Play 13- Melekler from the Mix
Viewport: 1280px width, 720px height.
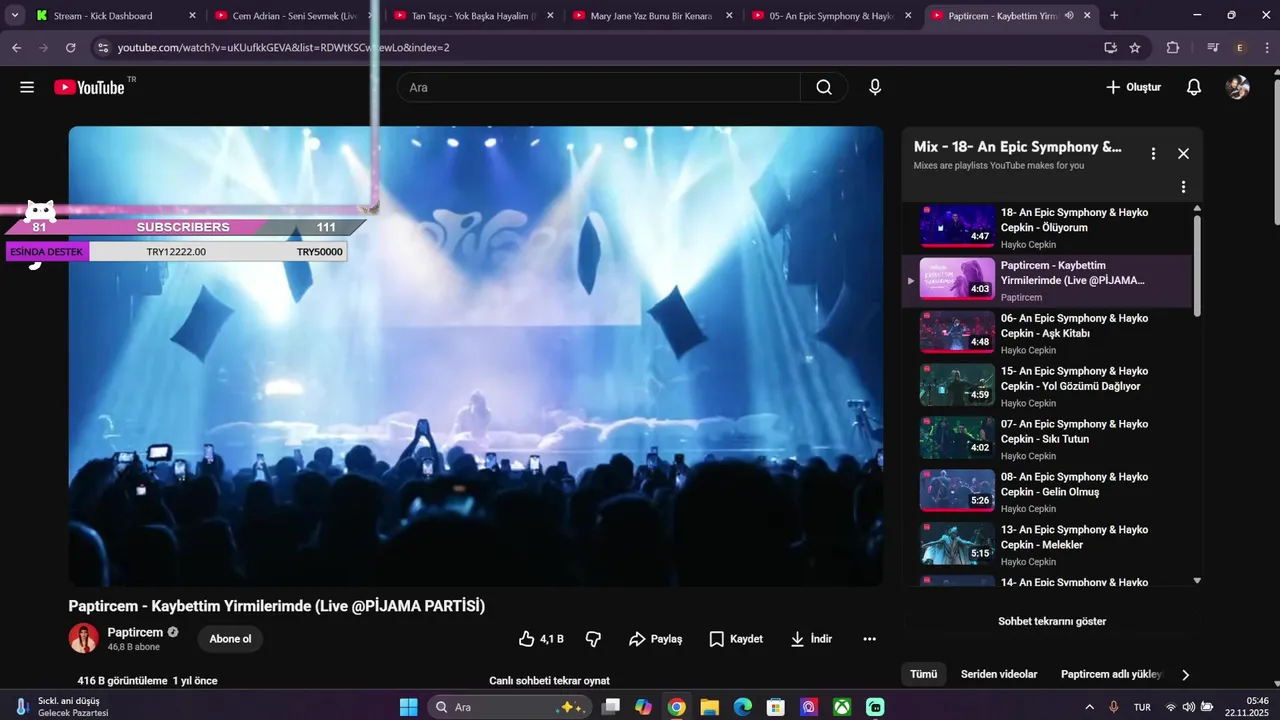1049,545
